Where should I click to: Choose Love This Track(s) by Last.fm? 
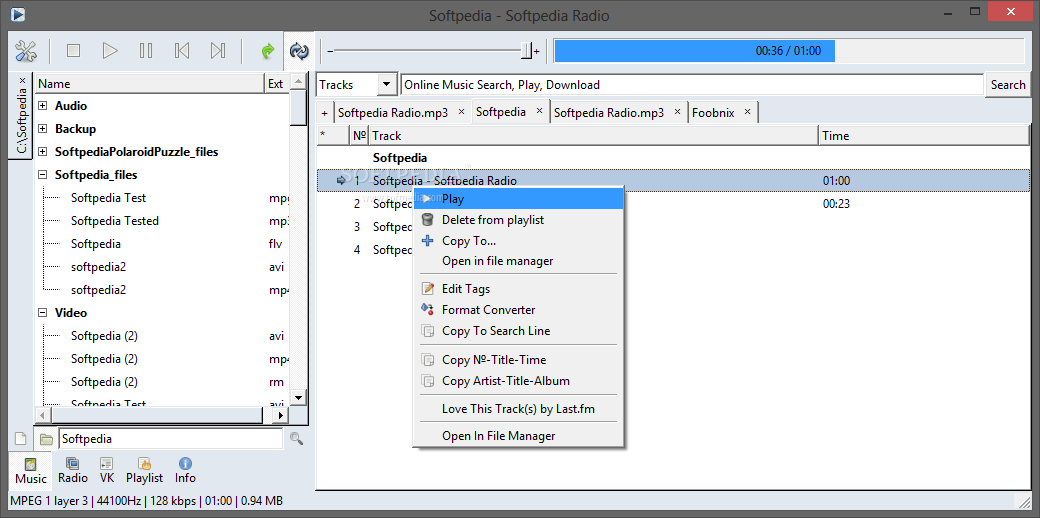[x=518, y=409]
